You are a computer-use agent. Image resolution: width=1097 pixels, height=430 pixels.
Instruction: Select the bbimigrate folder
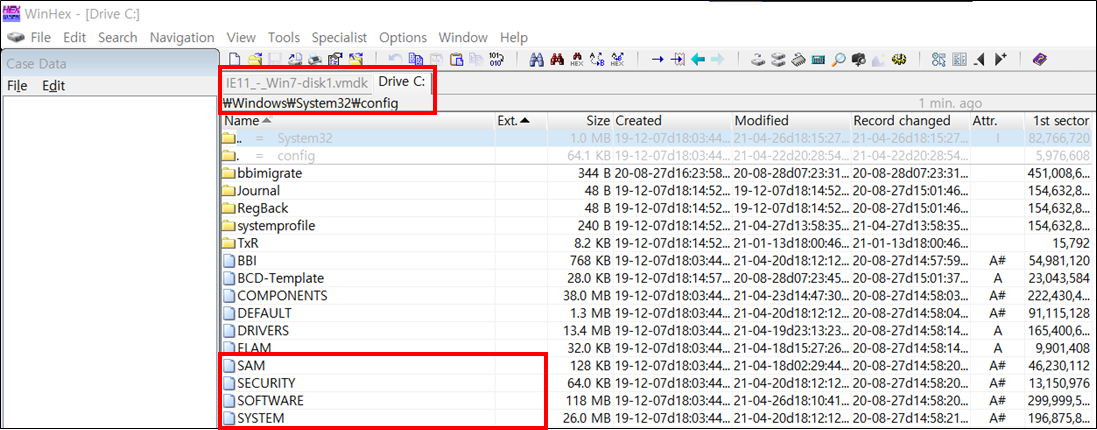(x=658, y=173)
